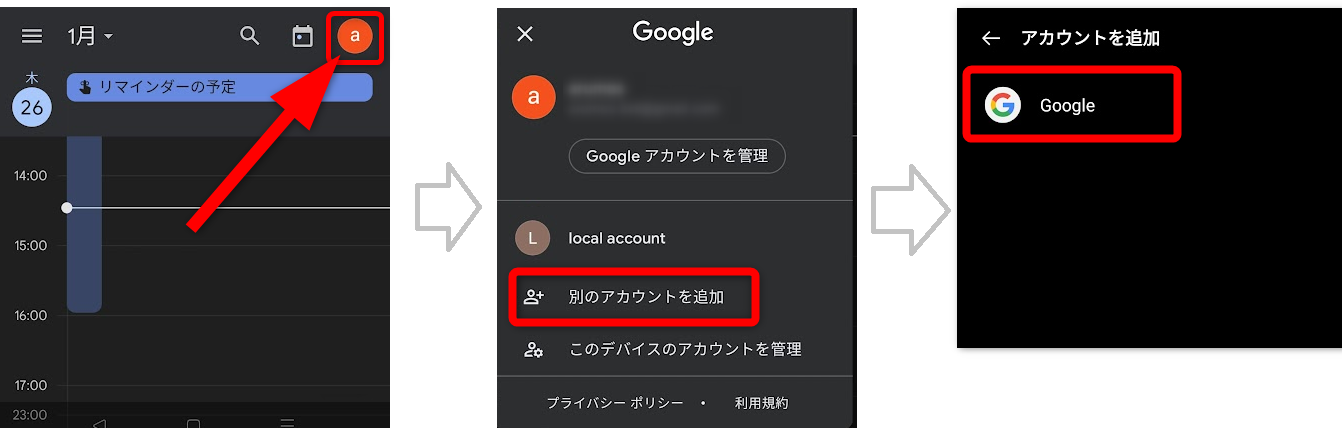This screenshot has width=1344, height=428.
Task: Open the プライバシー ポリシー link
Action: tap(615, 403)
